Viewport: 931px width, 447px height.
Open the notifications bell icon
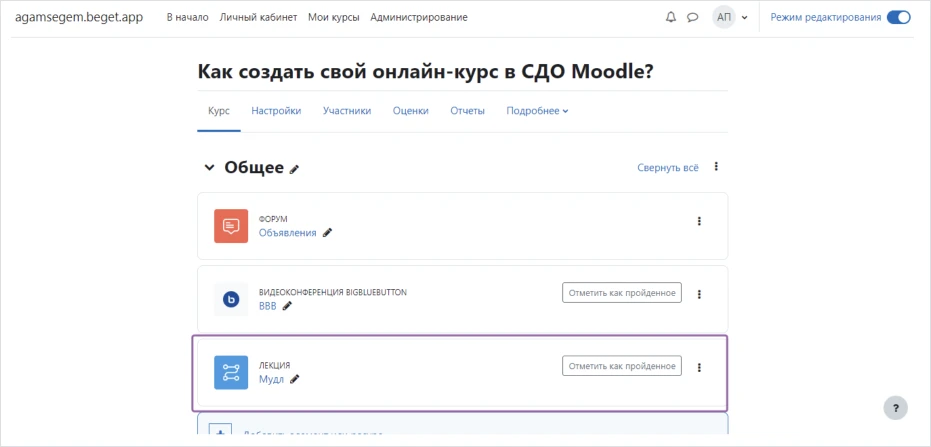click(x=671, y=17)
